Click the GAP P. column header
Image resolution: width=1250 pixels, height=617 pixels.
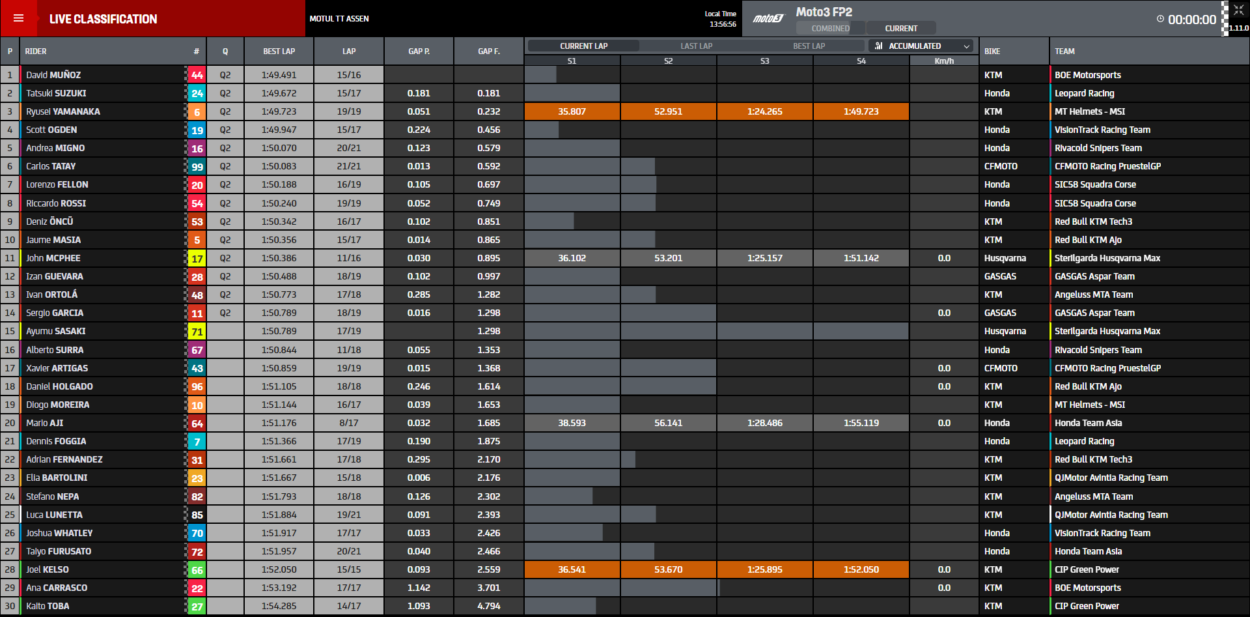(x=419, y=51)
